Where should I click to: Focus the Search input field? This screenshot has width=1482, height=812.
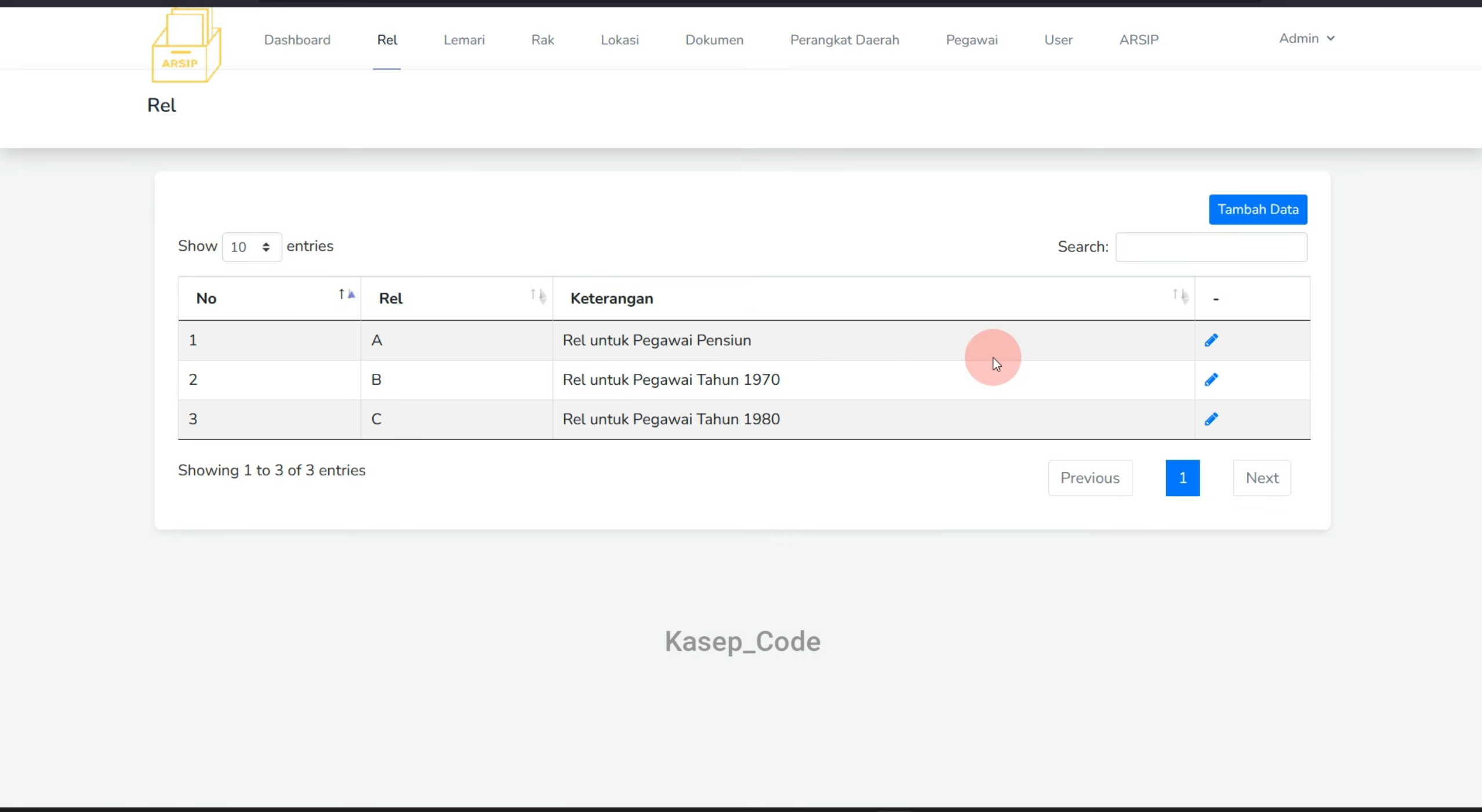[x=1211, y=247]
